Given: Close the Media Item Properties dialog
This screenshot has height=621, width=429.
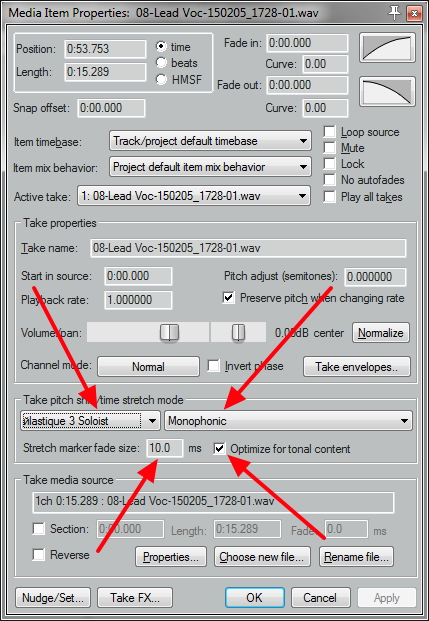Looking at the screenshot, I should click(414, 13).
